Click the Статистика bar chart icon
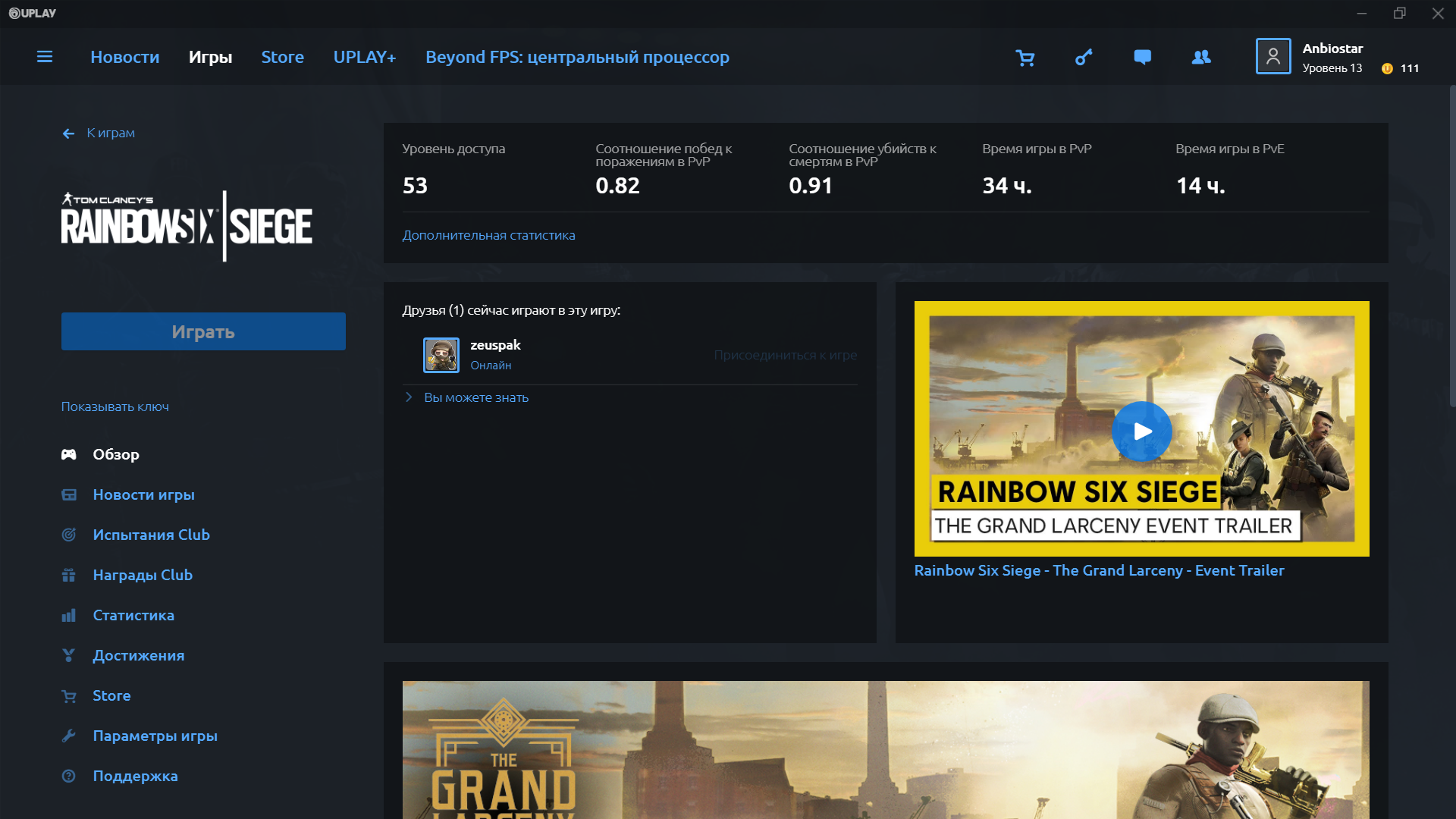This screenshot has height=819, width=1456. [x=68, y=615]
